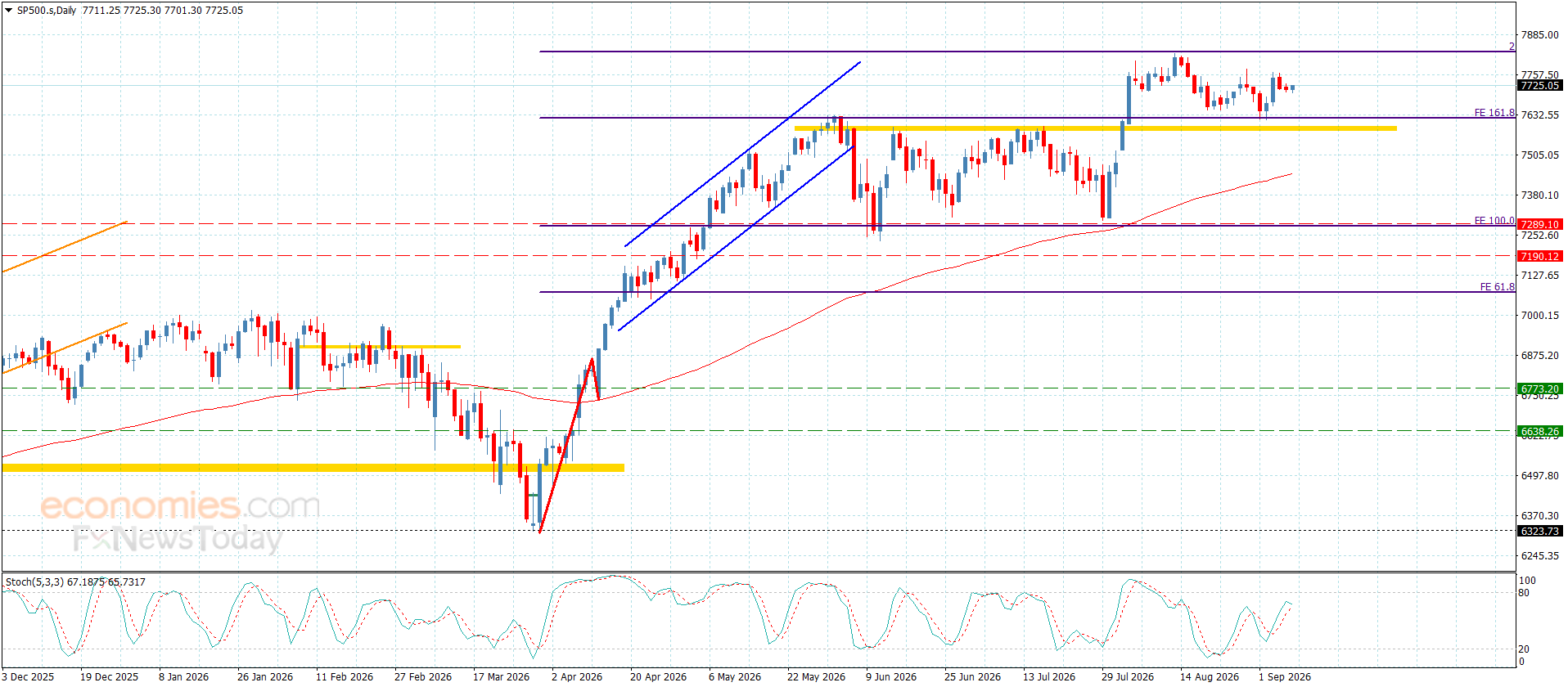Select the red price tag 7190.12

[x=1539, y=256]
